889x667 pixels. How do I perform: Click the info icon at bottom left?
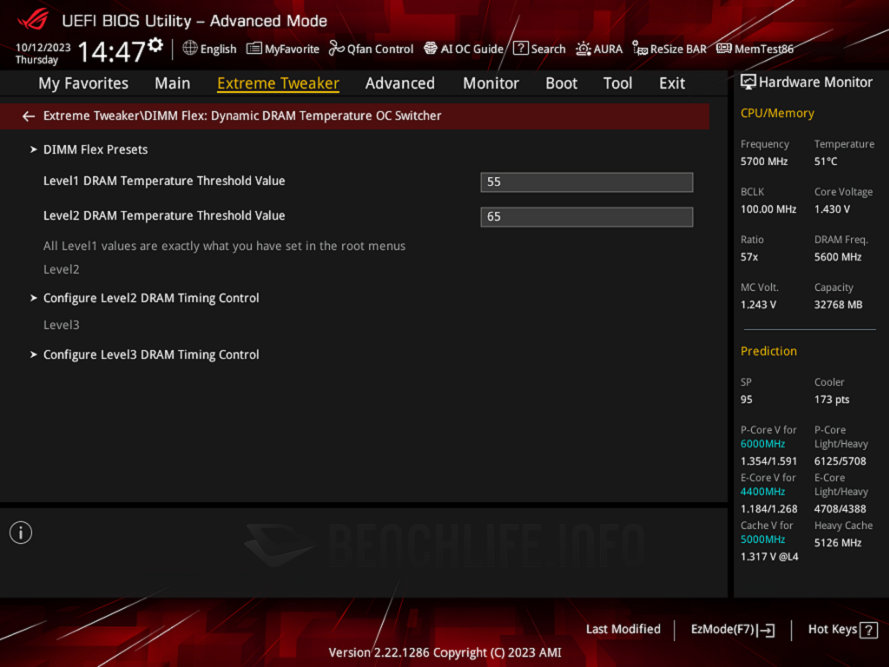click(x=21, y=533)
